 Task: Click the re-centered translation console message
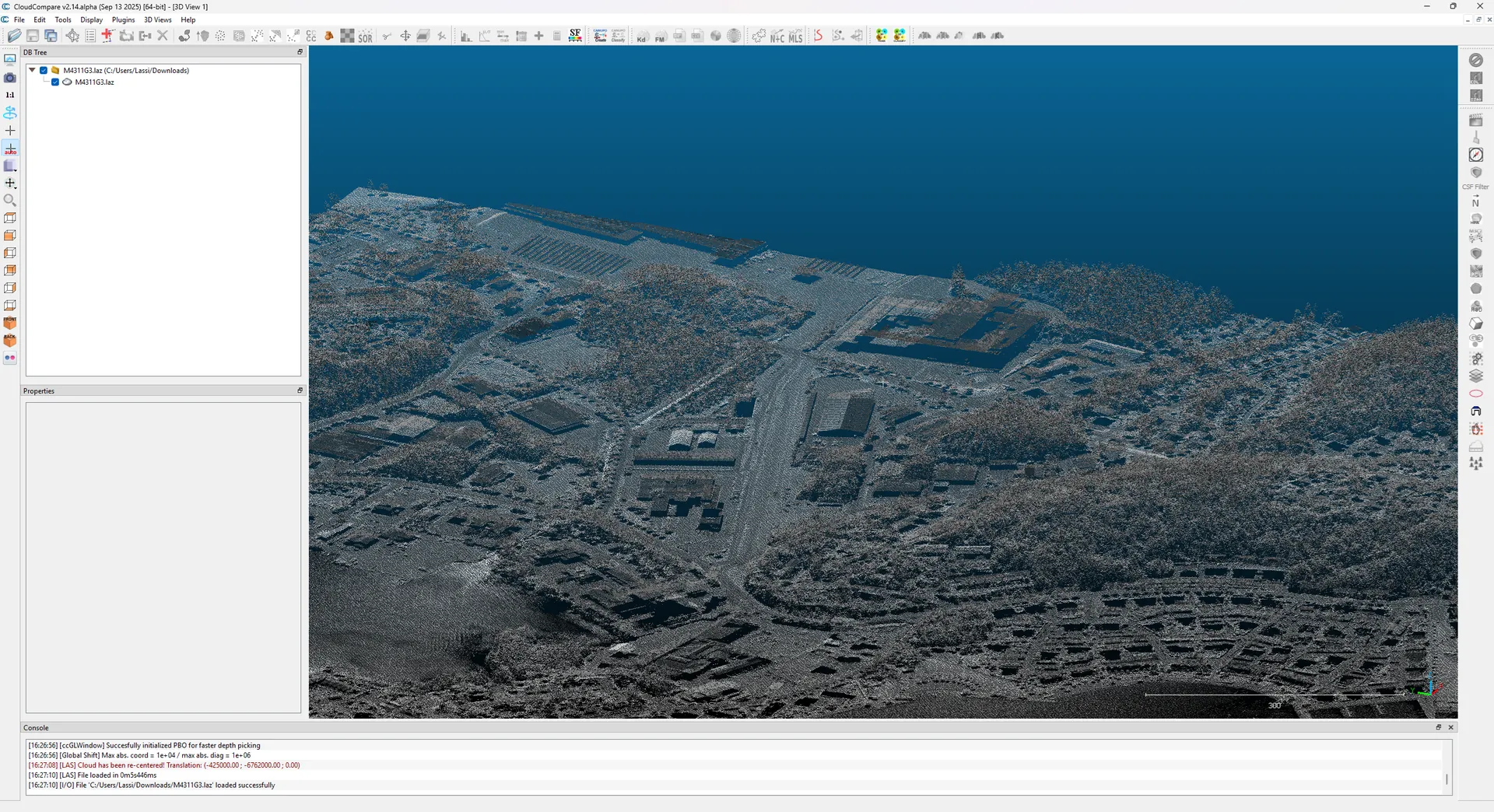coord(164,765)
